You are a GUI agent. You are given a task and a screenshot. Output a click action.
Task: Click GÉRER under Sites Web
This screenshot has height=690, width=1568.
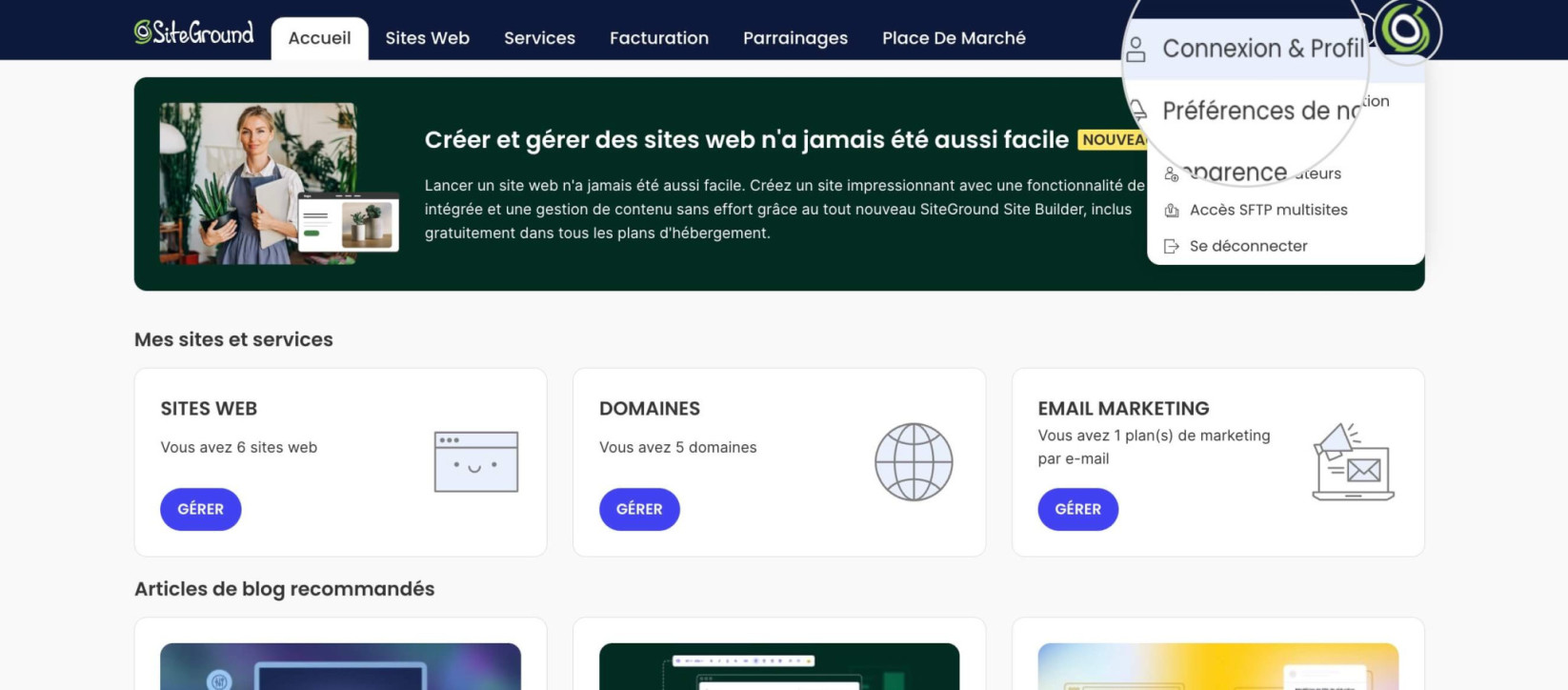201,509
